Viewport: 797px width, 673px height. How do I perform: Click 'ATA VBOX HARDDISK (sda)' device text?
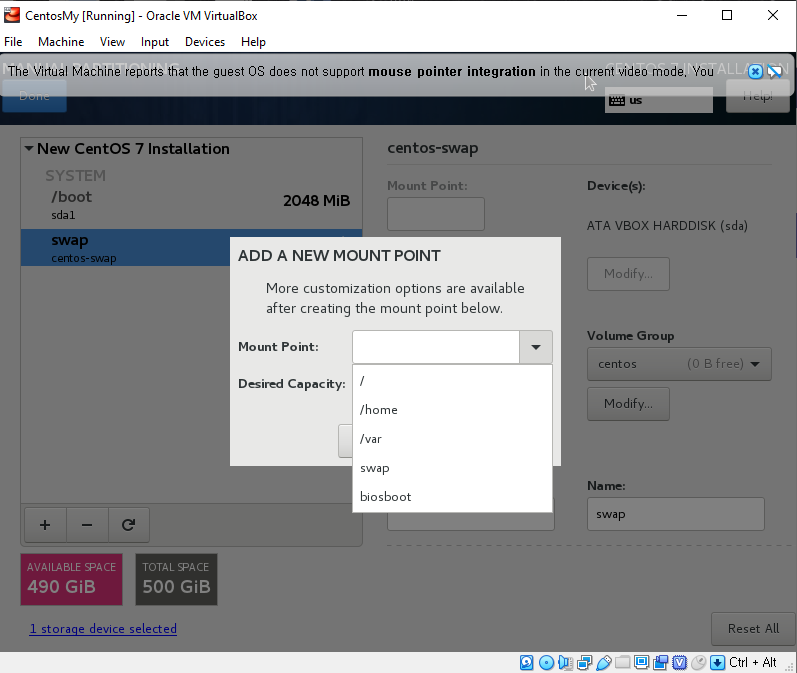coord(667,226)
